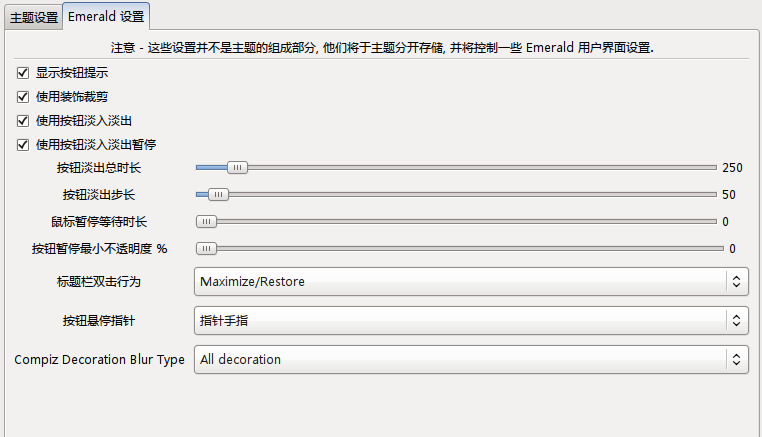Disable the 使用按钮淡入淡出 checkbox

pyautogui.click(x=23, y=121)
